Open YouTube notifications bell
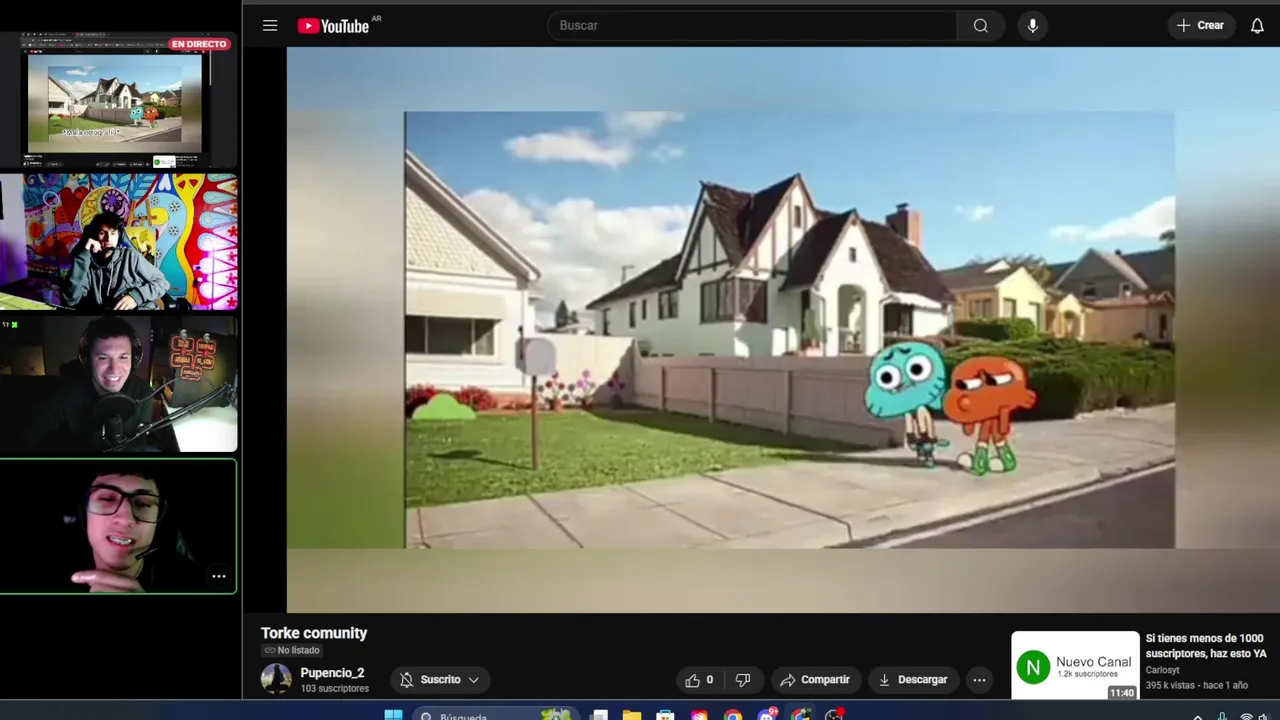 [x=1257, y=26]
